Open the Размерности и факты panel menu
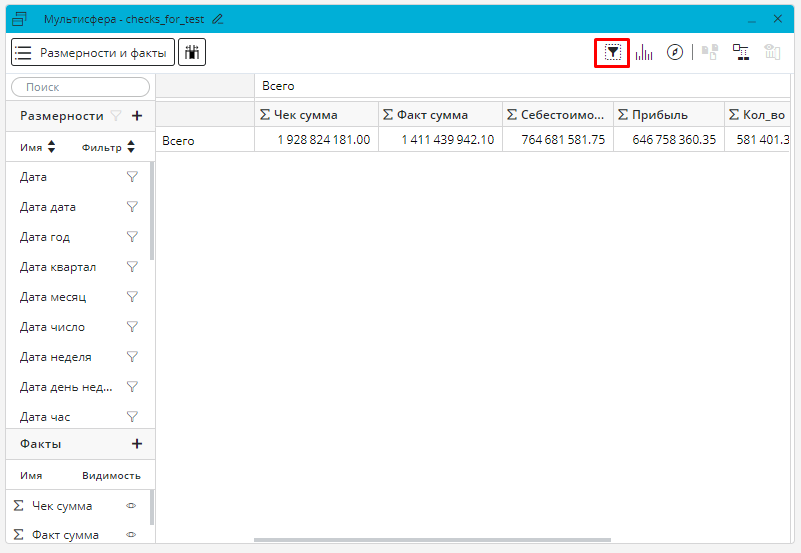The width and height of the screenshot is (801, 553). point(93,52)
